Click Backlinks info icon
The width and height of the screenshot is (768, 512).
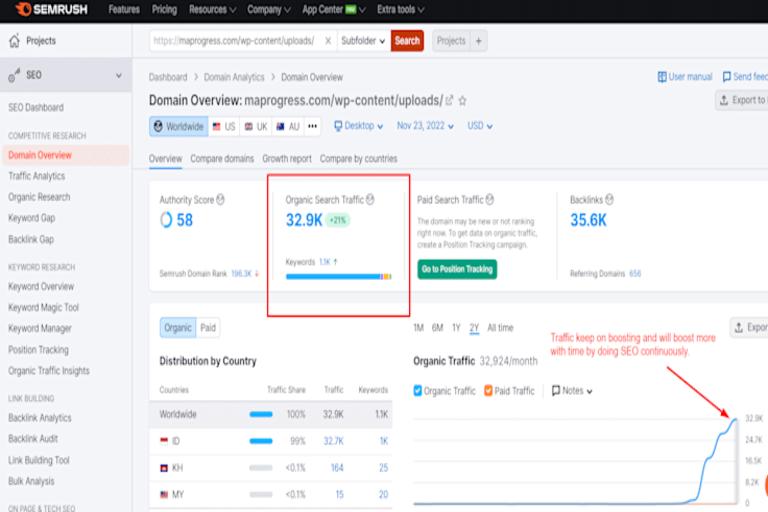tap(609, 199)
